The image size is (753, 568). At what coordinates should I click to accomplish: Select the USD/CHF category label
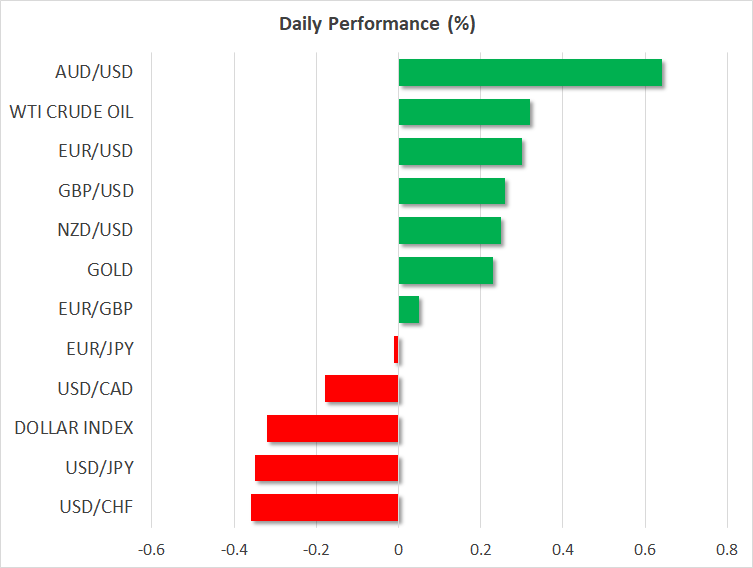tap(96, 507)
